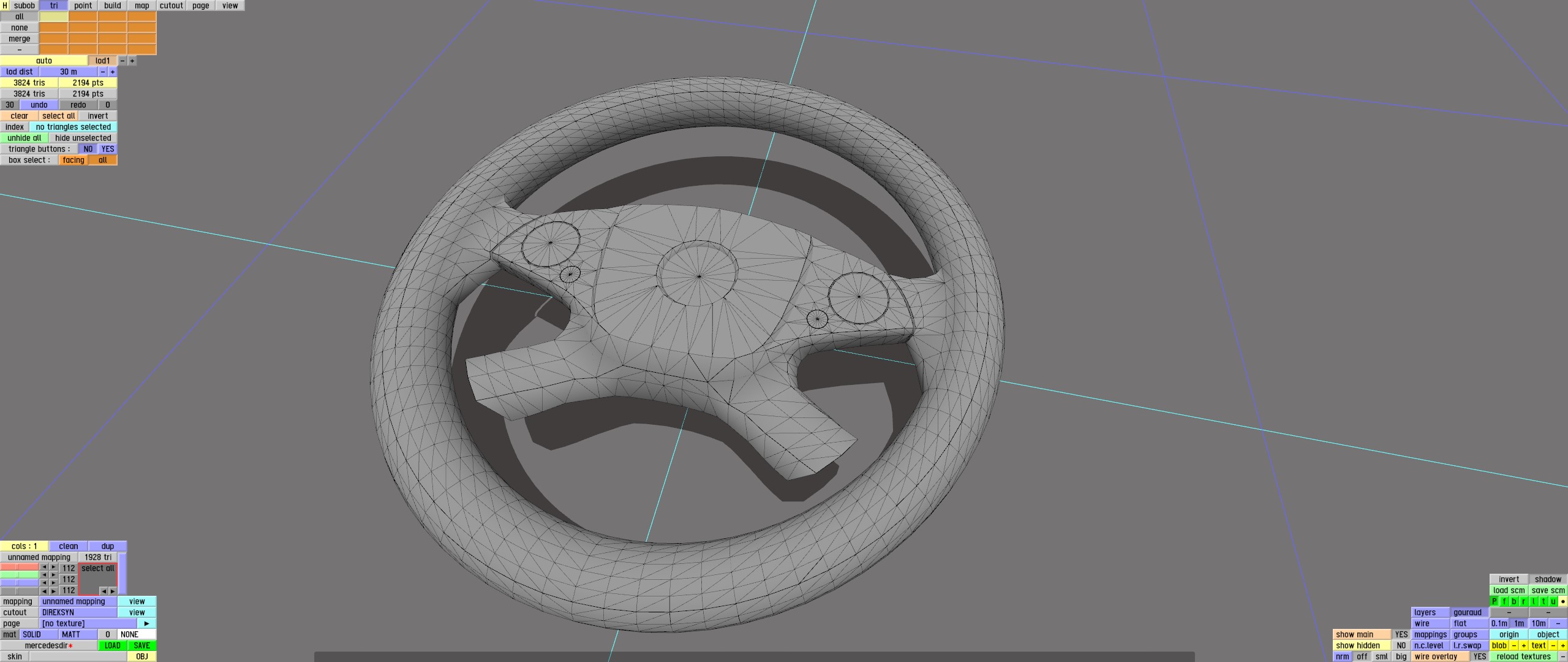Click the mercedesdir filename field

coord(49,645)
